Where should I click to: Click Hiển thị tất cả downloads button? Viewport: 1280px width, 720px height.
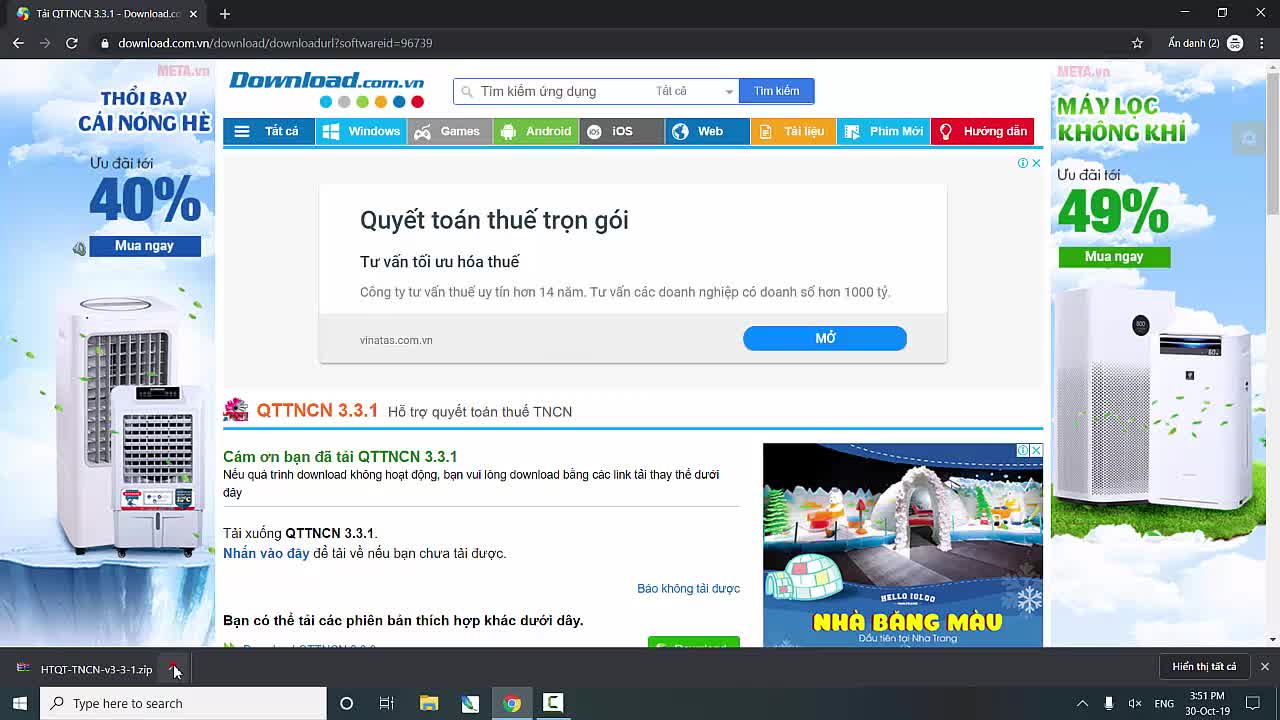click(1204, 667)
